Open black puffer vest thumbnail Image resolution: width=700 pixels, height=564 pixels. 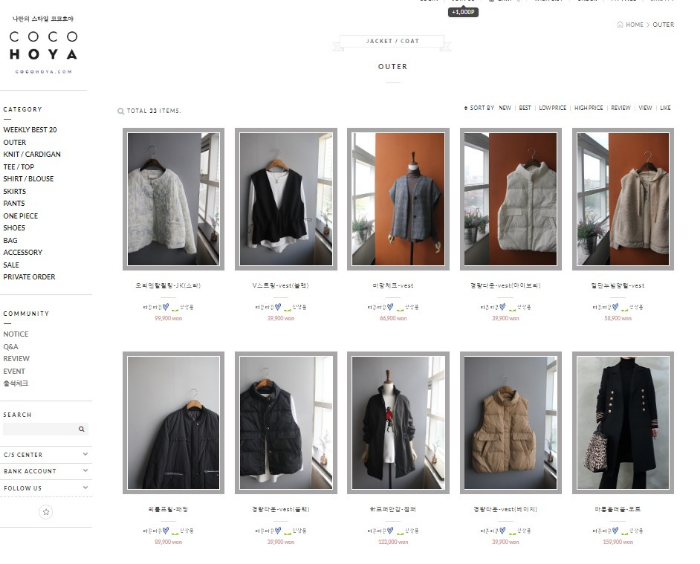pyautogui.click(x=286, y=422)
